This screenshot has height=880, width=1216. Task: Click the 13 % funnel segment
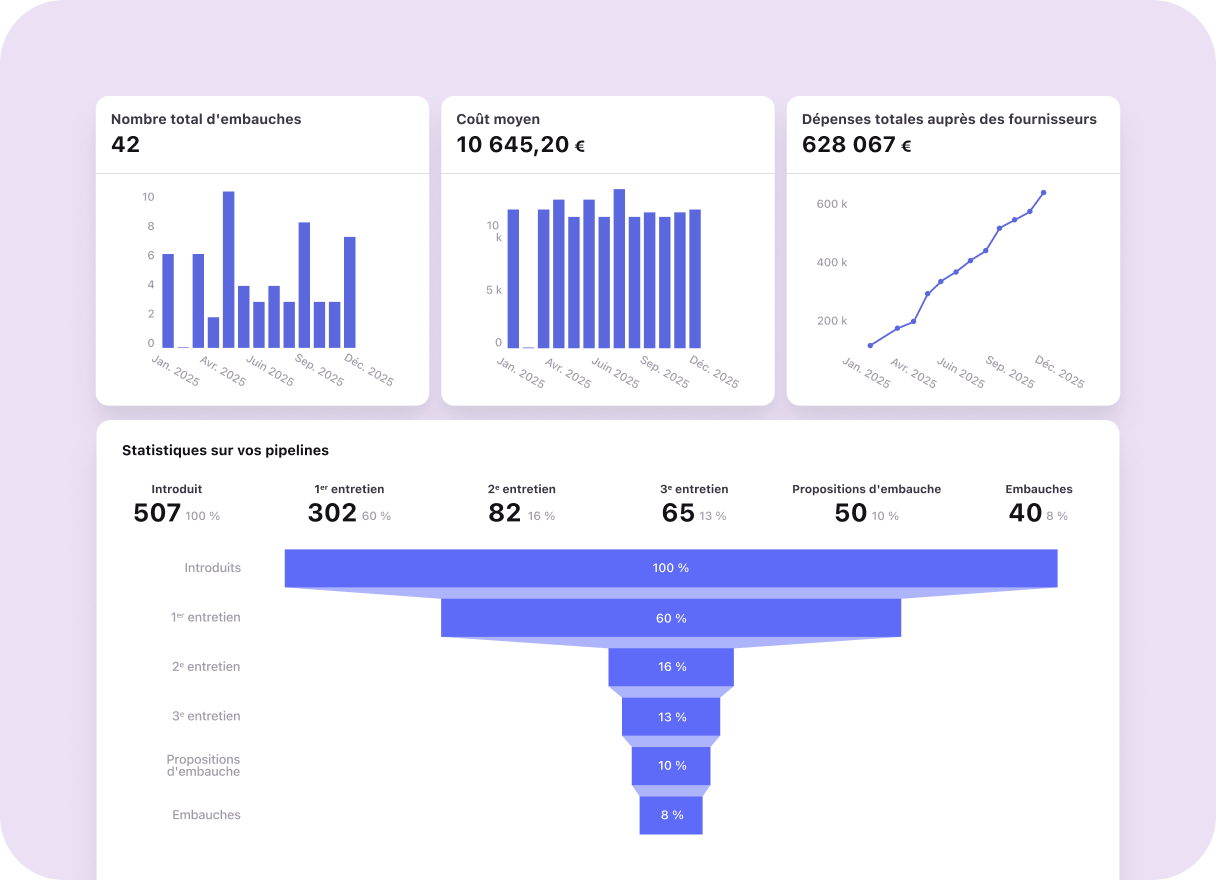(x=671, y=717)
